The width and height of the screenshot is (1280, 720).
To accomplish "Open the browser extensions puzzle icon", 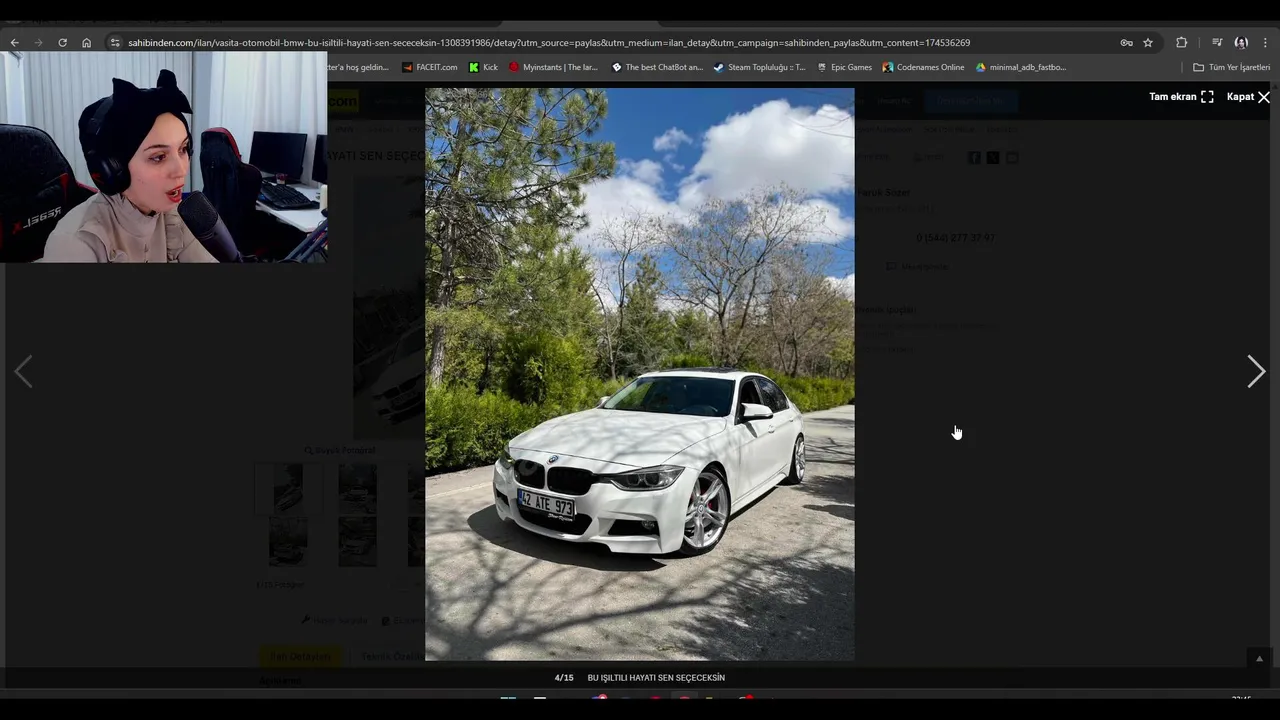I will point(1181,43).
